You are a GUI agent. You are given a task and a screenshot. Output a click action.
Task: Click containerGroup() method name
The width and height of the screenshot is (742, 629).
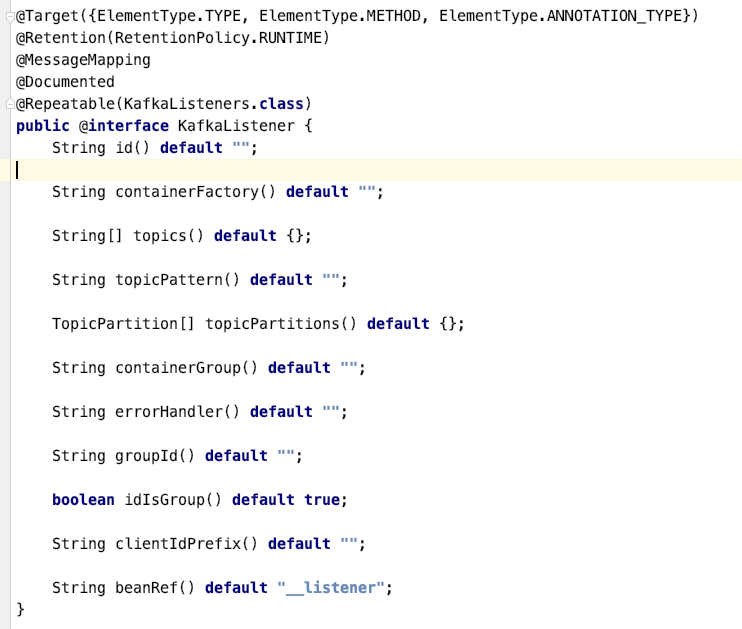click(186, 368)
